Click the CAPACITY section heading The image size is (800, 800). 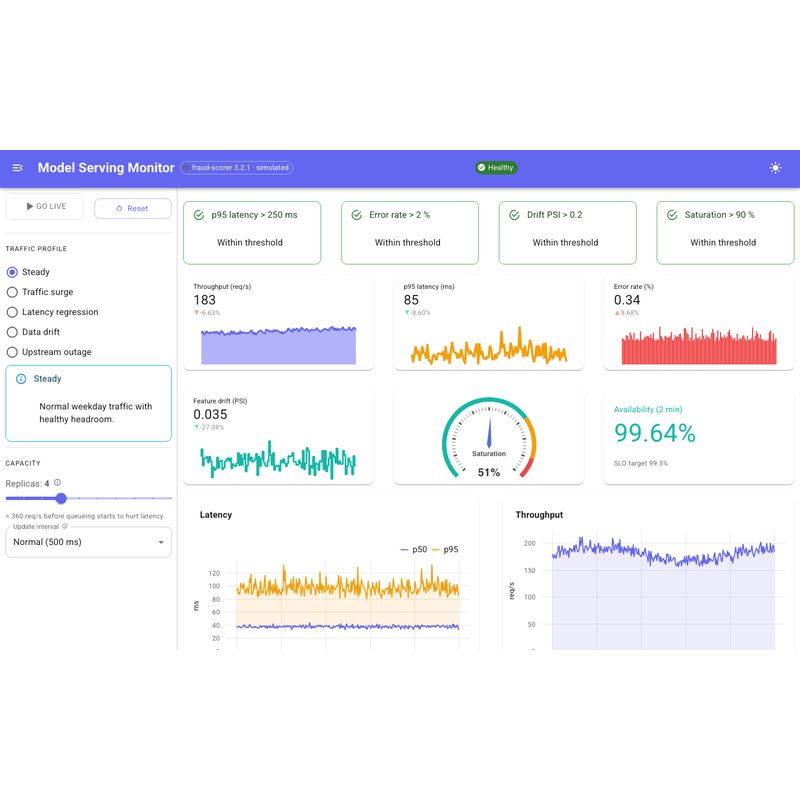pos(23,463)
